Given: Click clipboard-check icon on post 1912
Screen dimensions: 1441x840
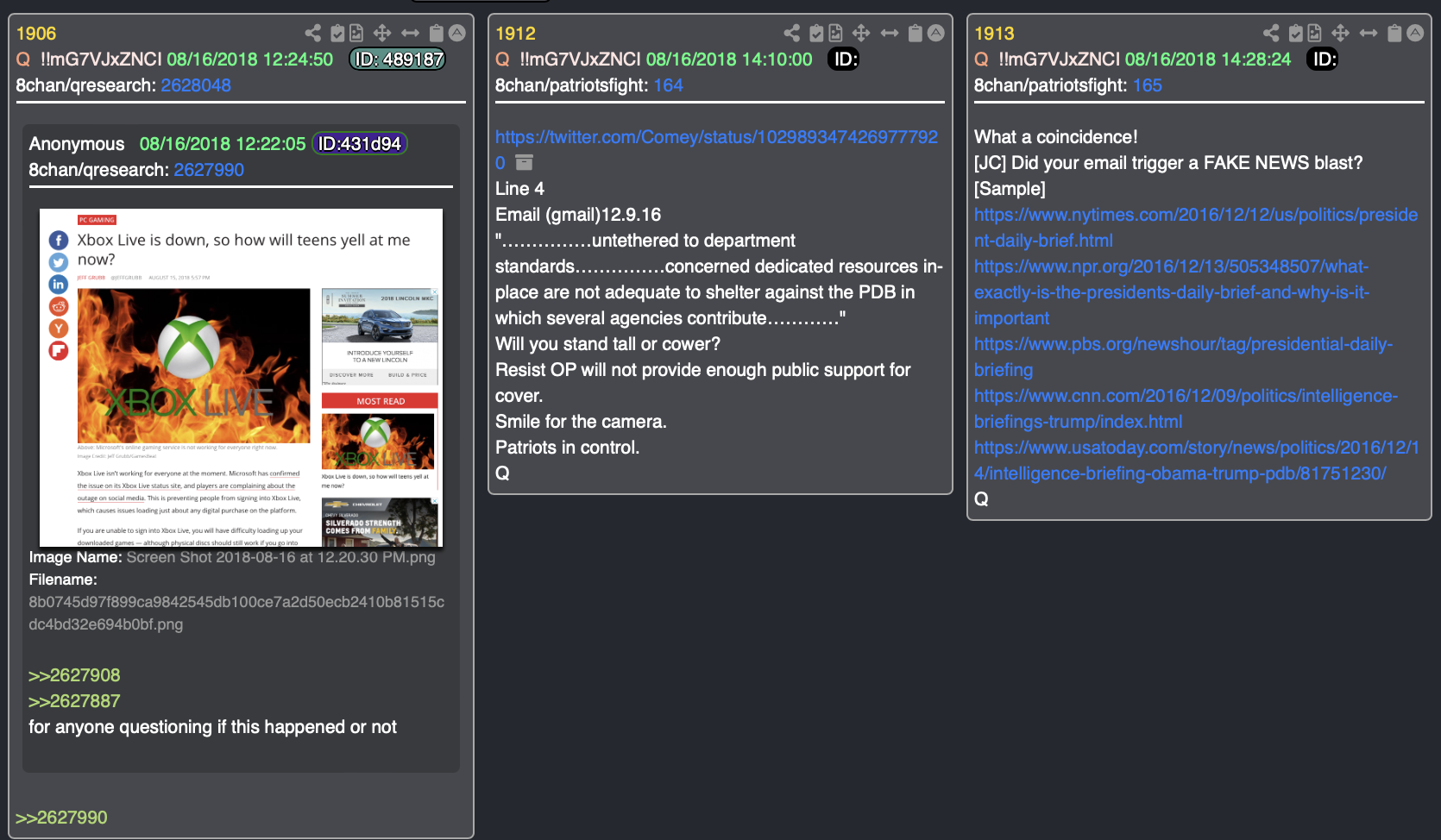Looking at the screenshot, I should click(816, 33).
